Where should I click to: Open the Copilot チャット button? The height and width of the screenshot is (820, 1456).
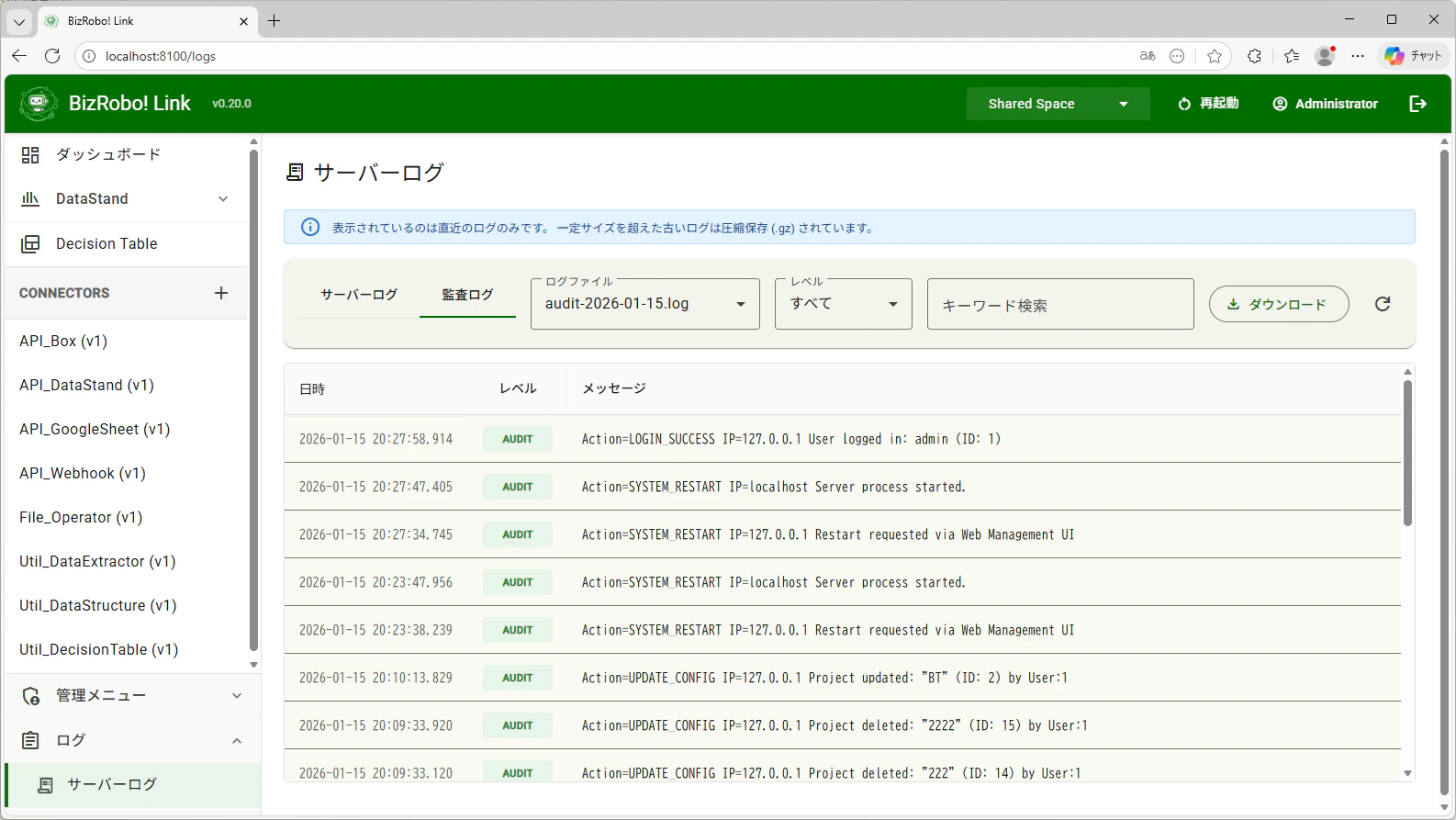click(1414, 56)
